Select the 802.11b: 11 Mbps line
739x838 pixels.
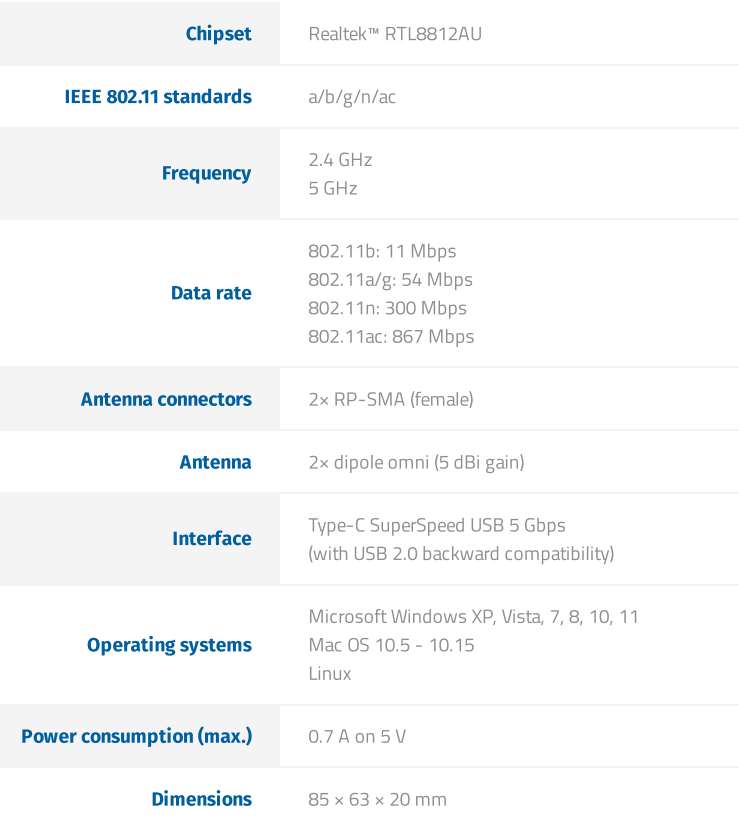pos(382,251)
